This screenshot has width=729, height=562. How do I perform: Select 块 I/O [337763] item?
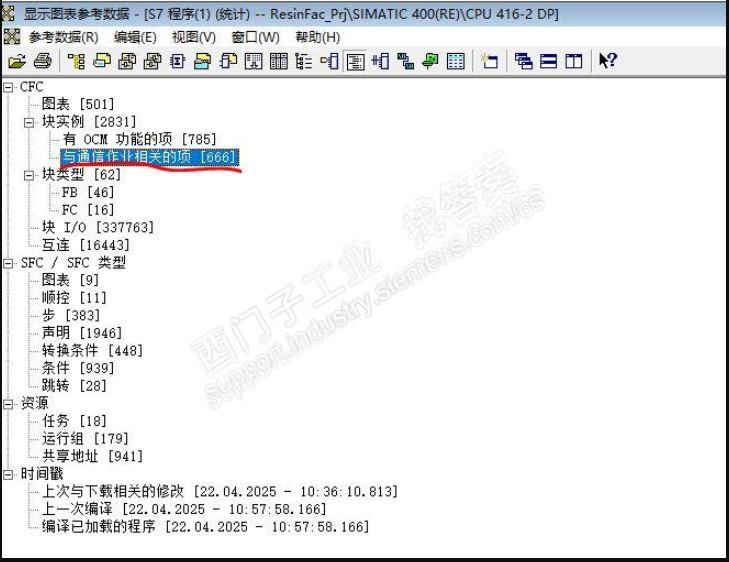pyautogui.click(x=98, y=227)
